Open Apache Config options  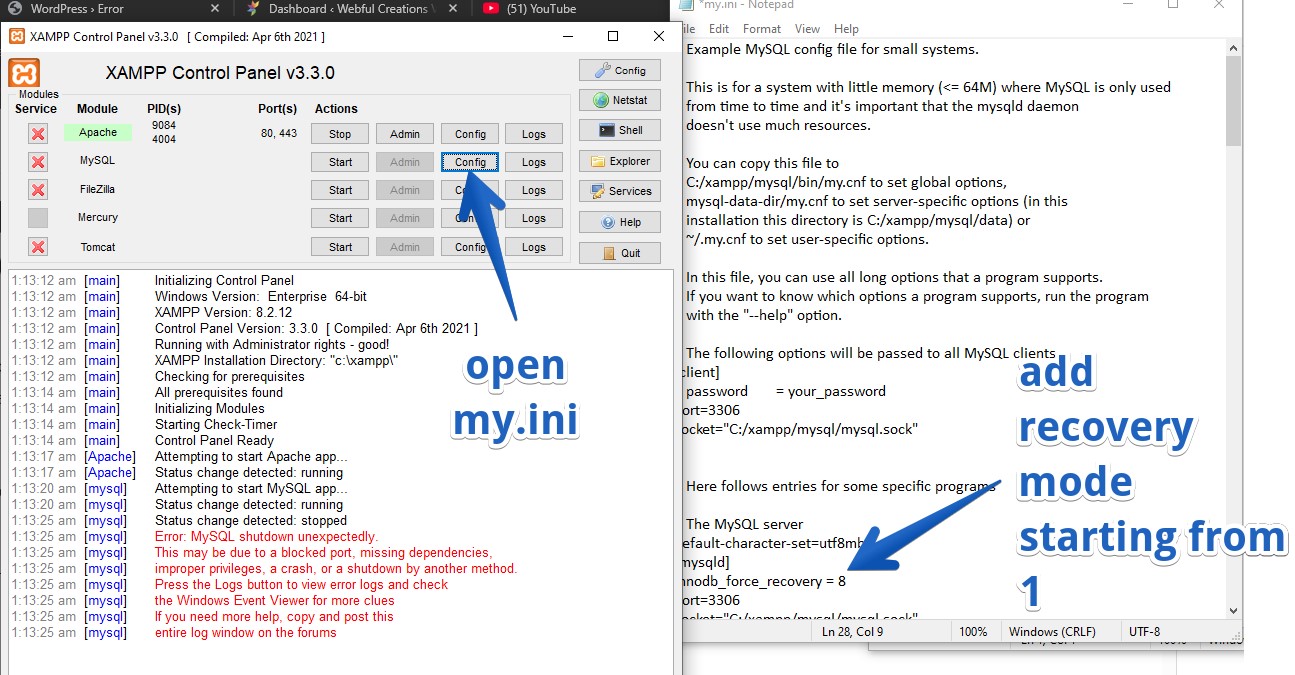(x=470, y=134)
